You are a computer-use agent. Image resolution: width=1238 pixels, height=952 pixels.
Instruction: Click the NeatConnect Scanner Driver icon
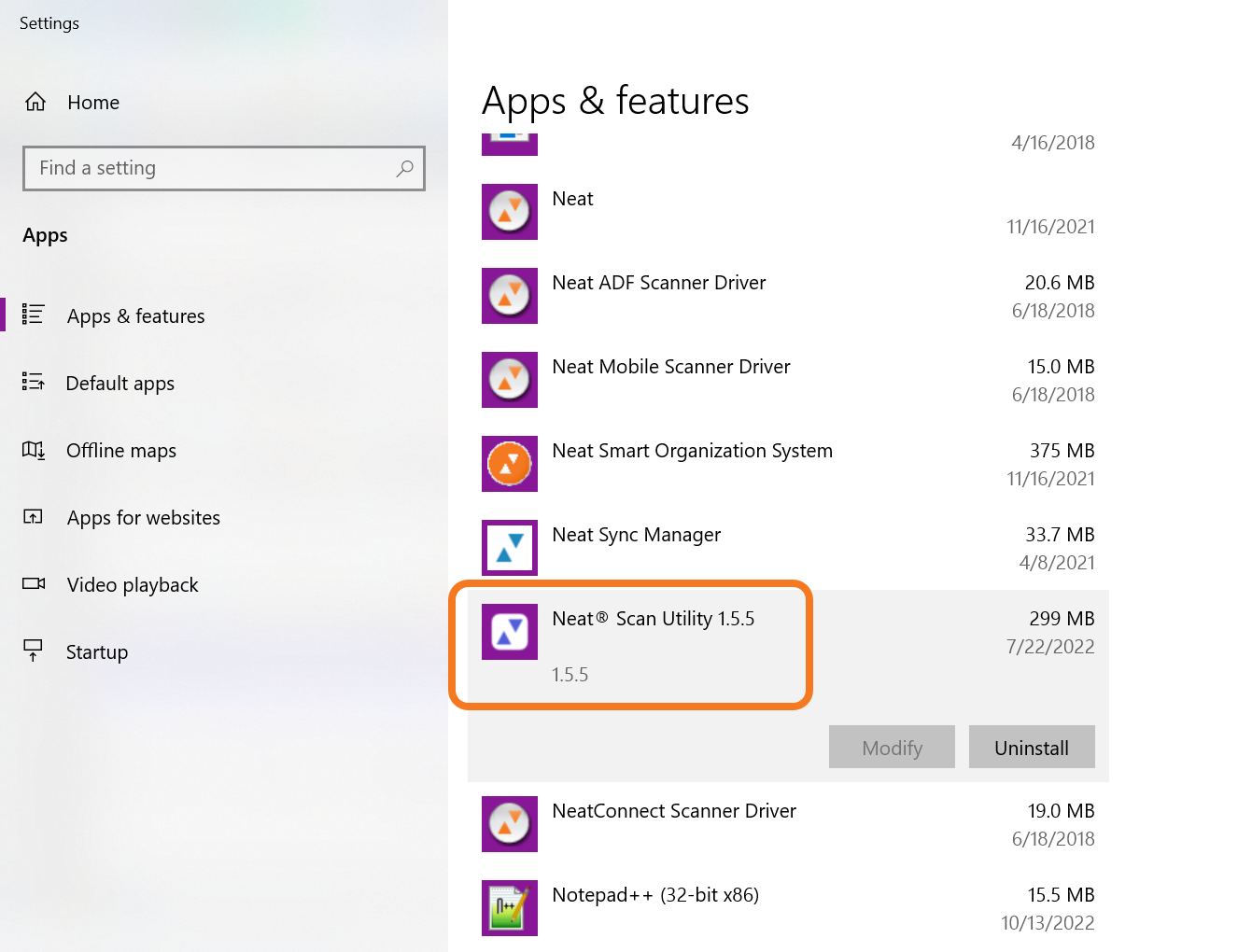pos(510,824)
